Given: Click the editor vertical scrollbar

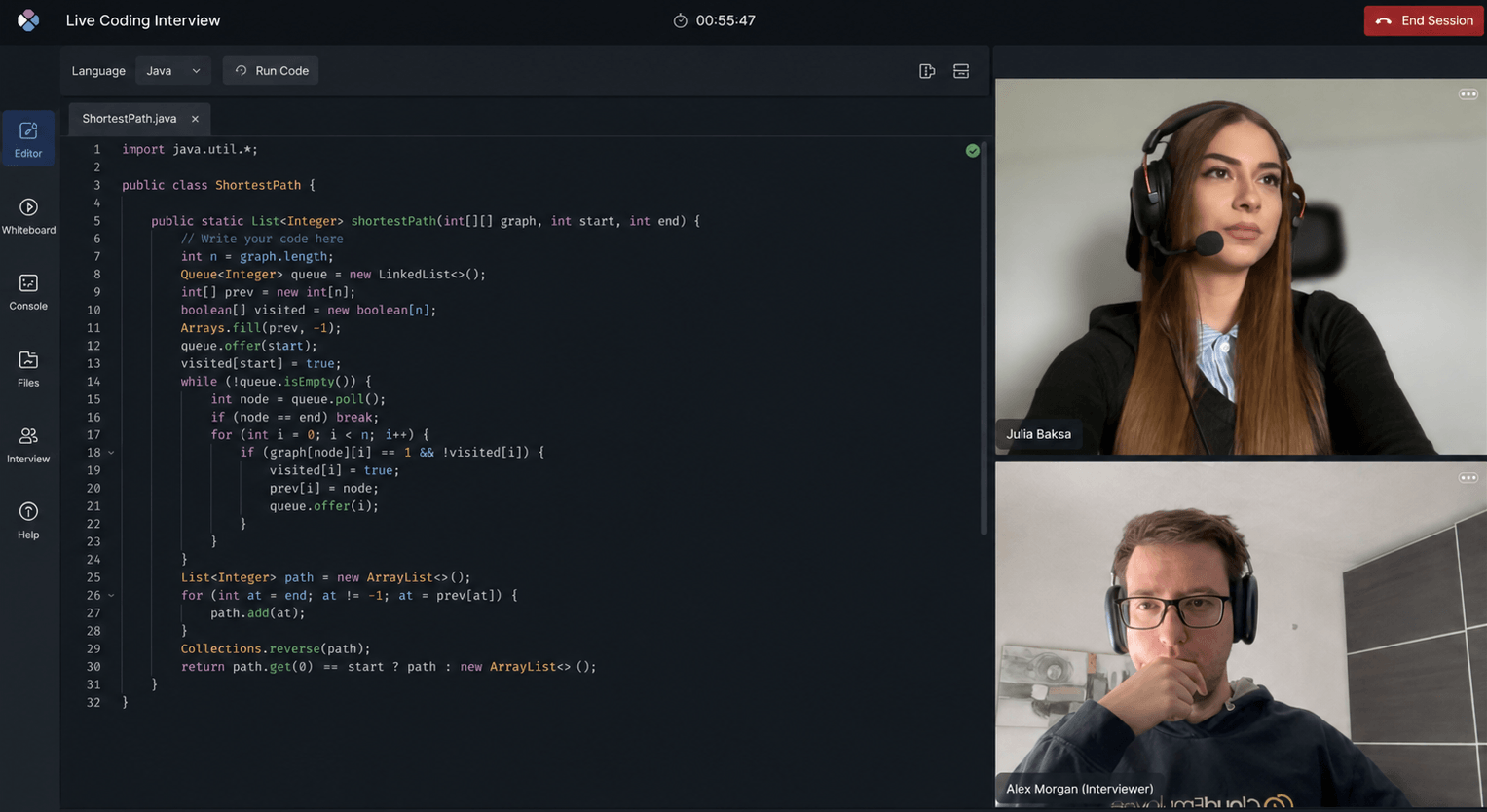Looking at the screenshot, I should [x=984, y=338].
